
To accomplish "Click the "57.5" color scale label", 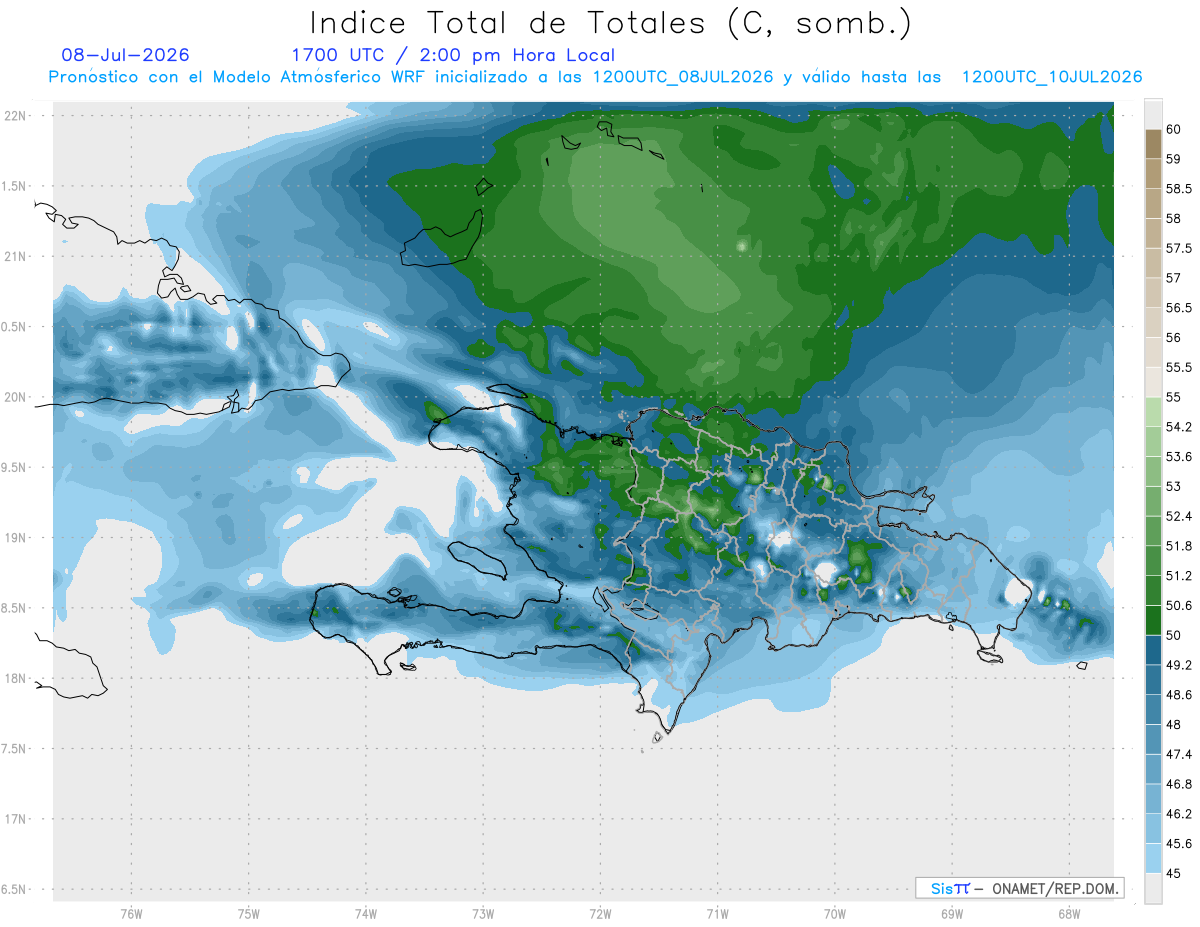I will pyautogui.click(x=1178, y=248).
